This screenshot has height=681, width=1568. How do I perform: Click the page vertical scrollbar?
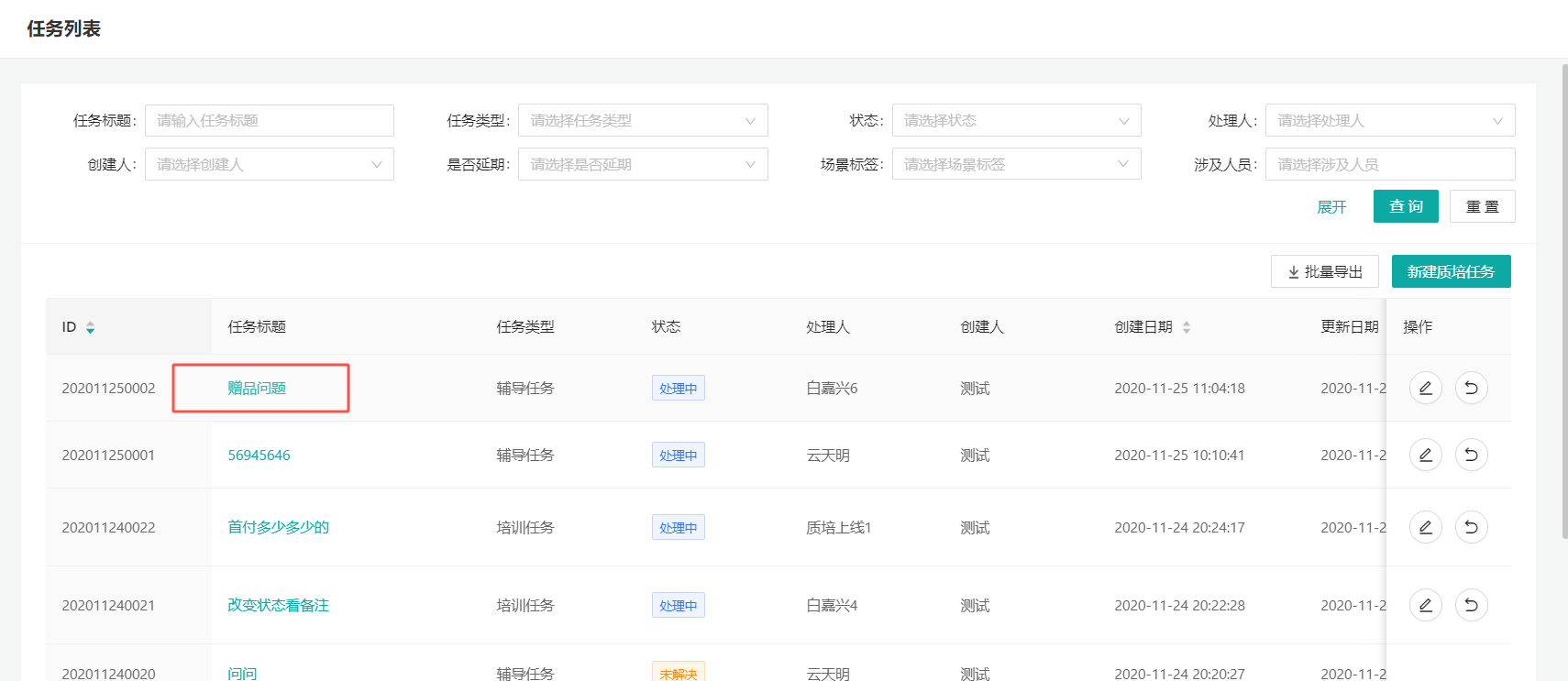coord(1564,301)
